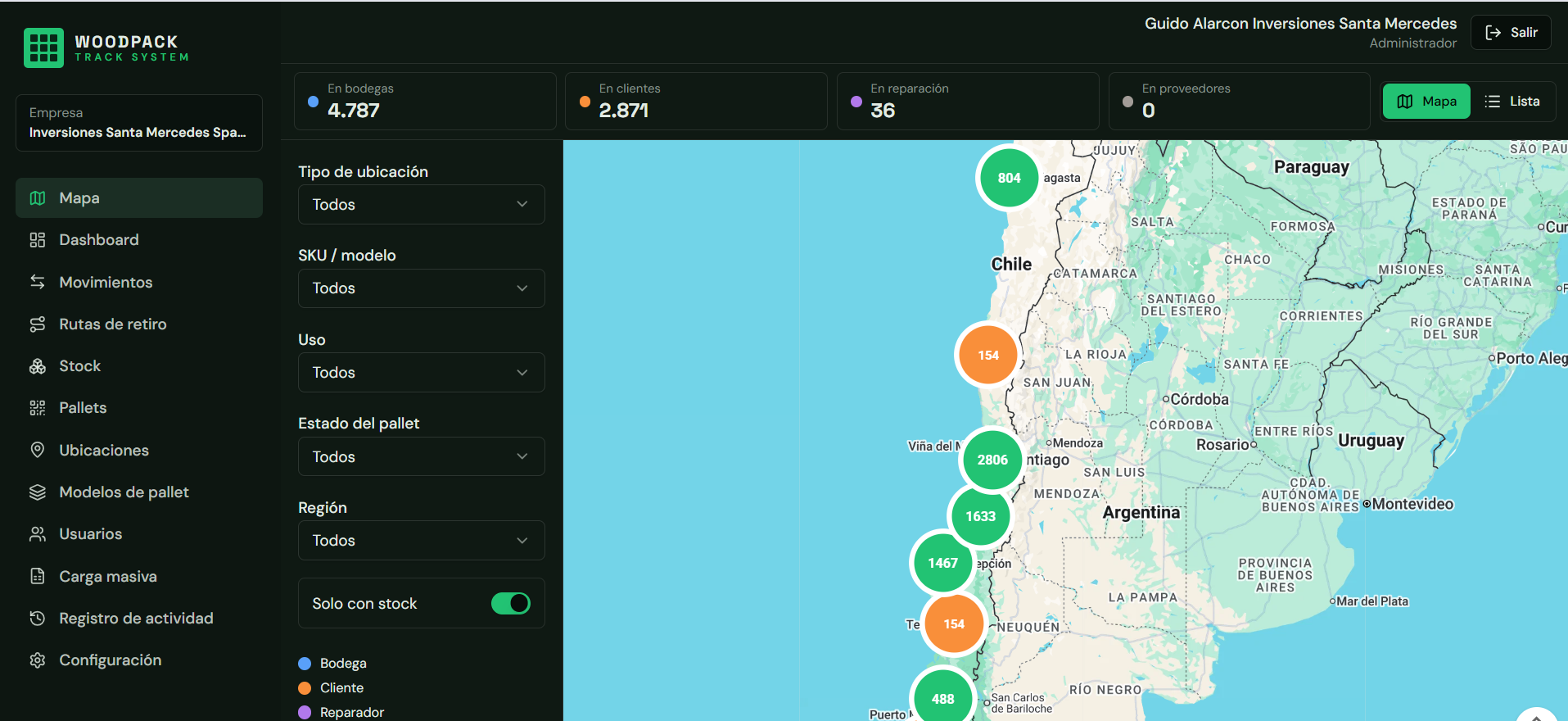Click the Ubicaciones pin icon
This screenshot has height=721, width=1568.
pos(38,450)
